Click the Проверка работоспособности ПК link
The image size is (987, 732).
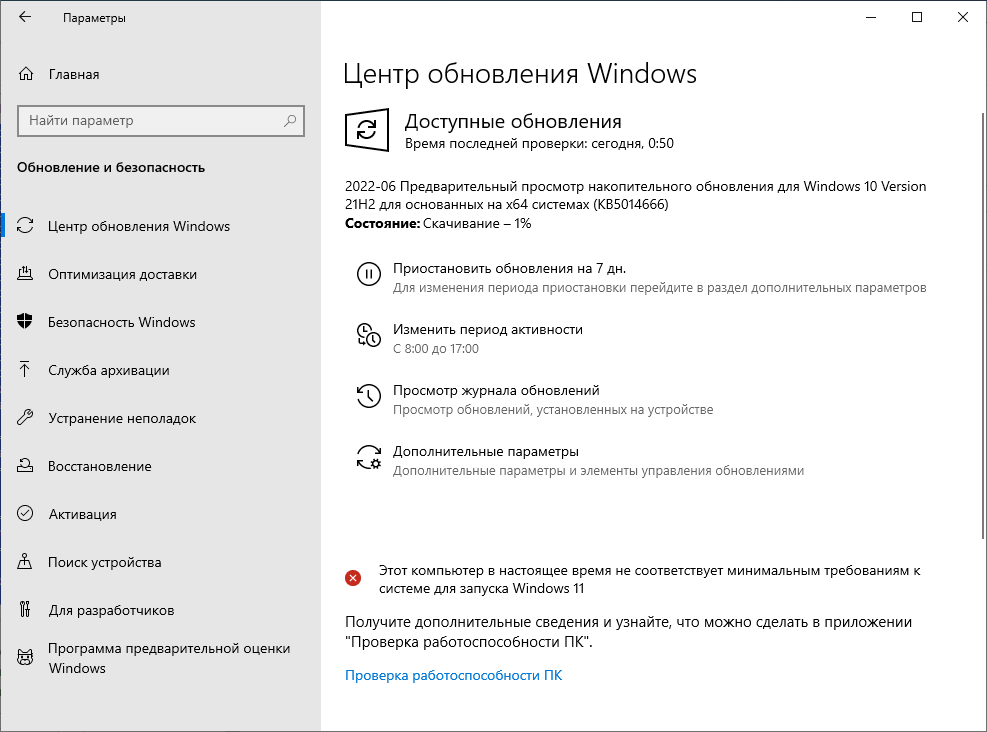click(453, 675)
